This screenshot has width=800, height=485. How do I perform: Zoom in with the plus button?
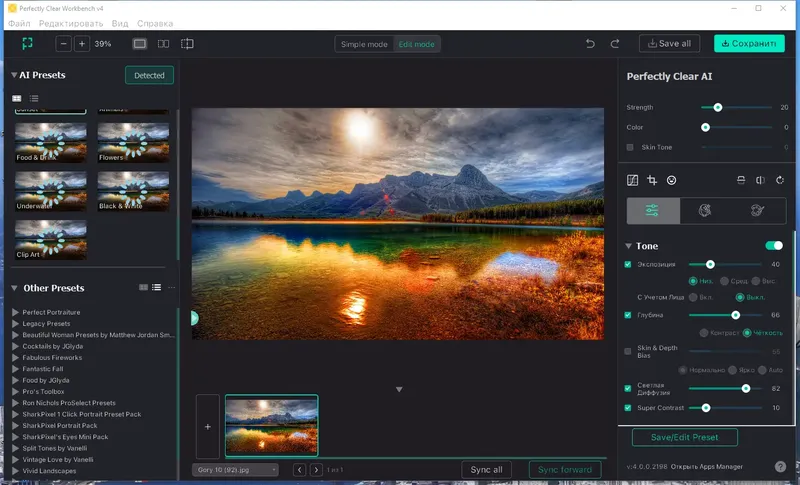pyautogui.click(x=82, y=44)
